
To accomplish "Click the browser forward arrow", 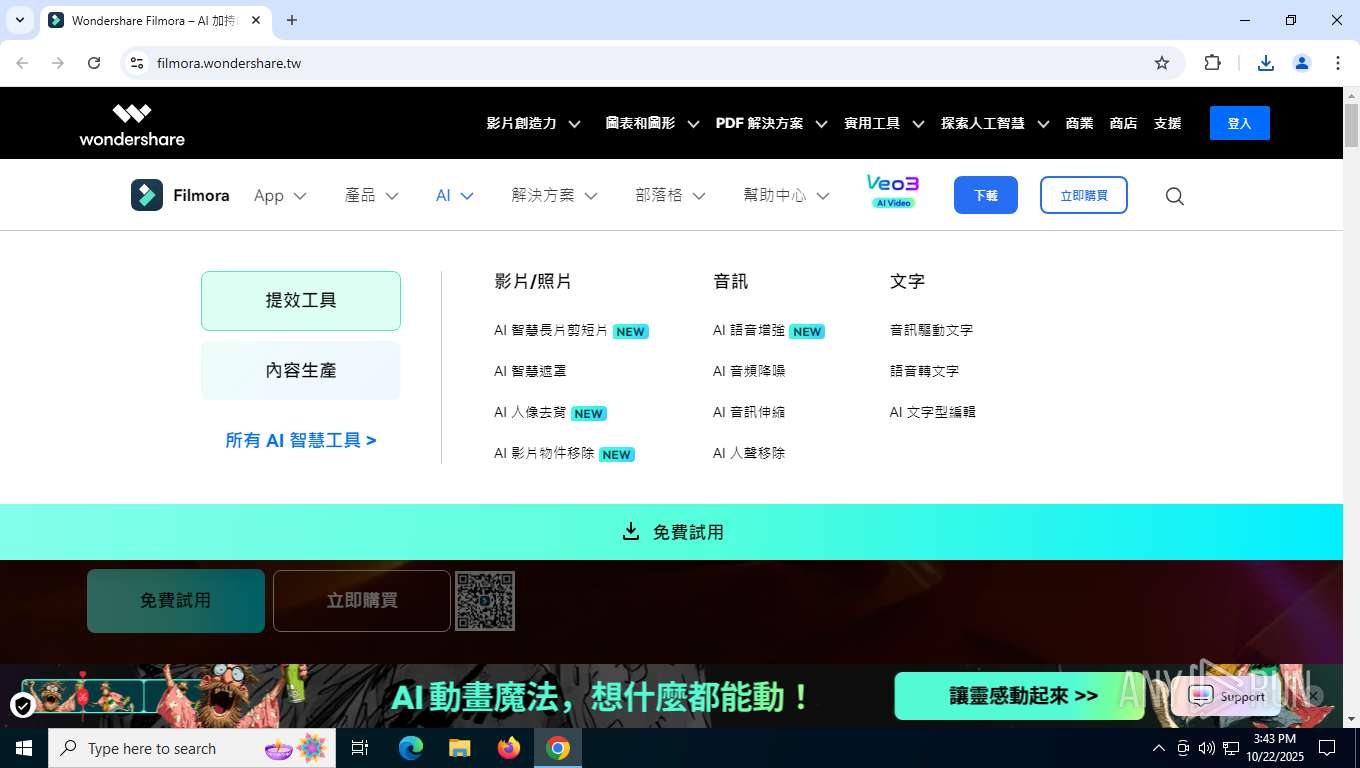I will pyautogui.click(x=58, y=63).
